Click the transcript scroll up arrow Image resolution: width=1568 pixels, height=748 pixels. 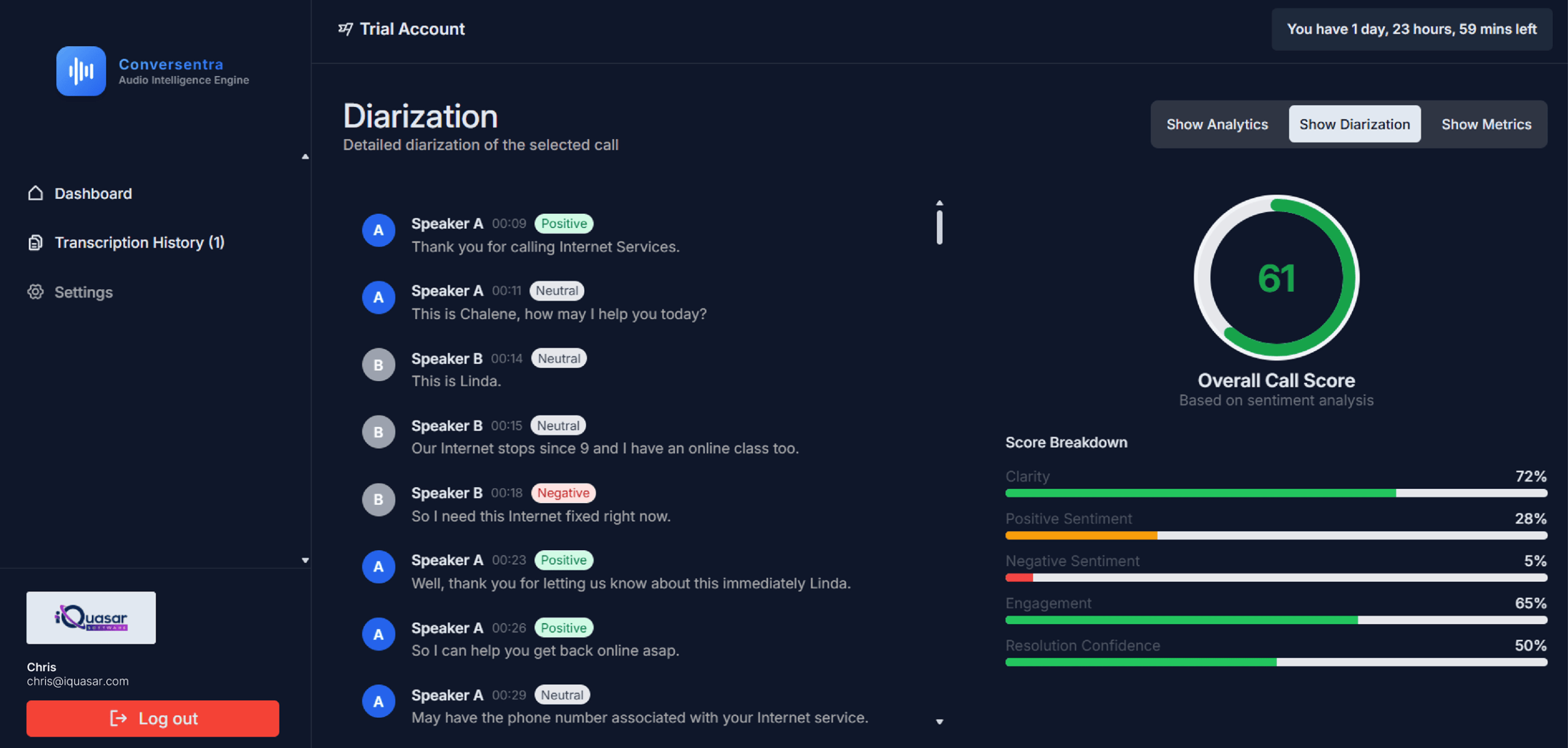pos(939,203)
